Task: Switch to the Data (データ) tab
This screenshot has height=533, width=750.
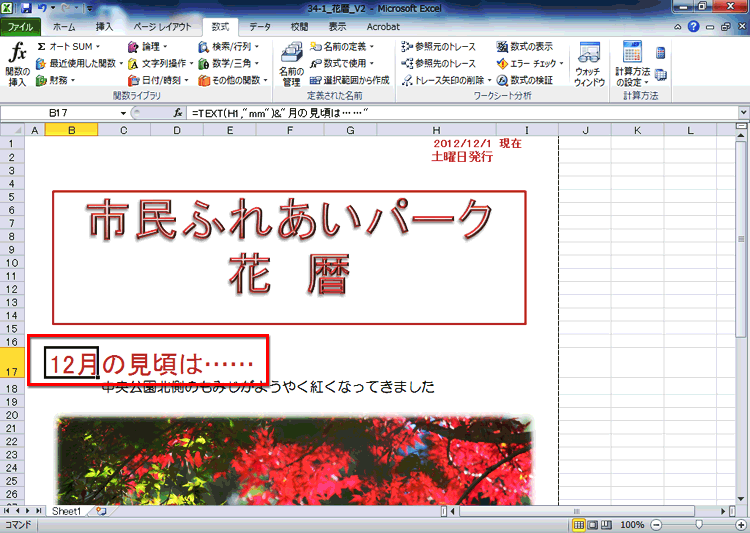Action: click(x=260, y=27)
